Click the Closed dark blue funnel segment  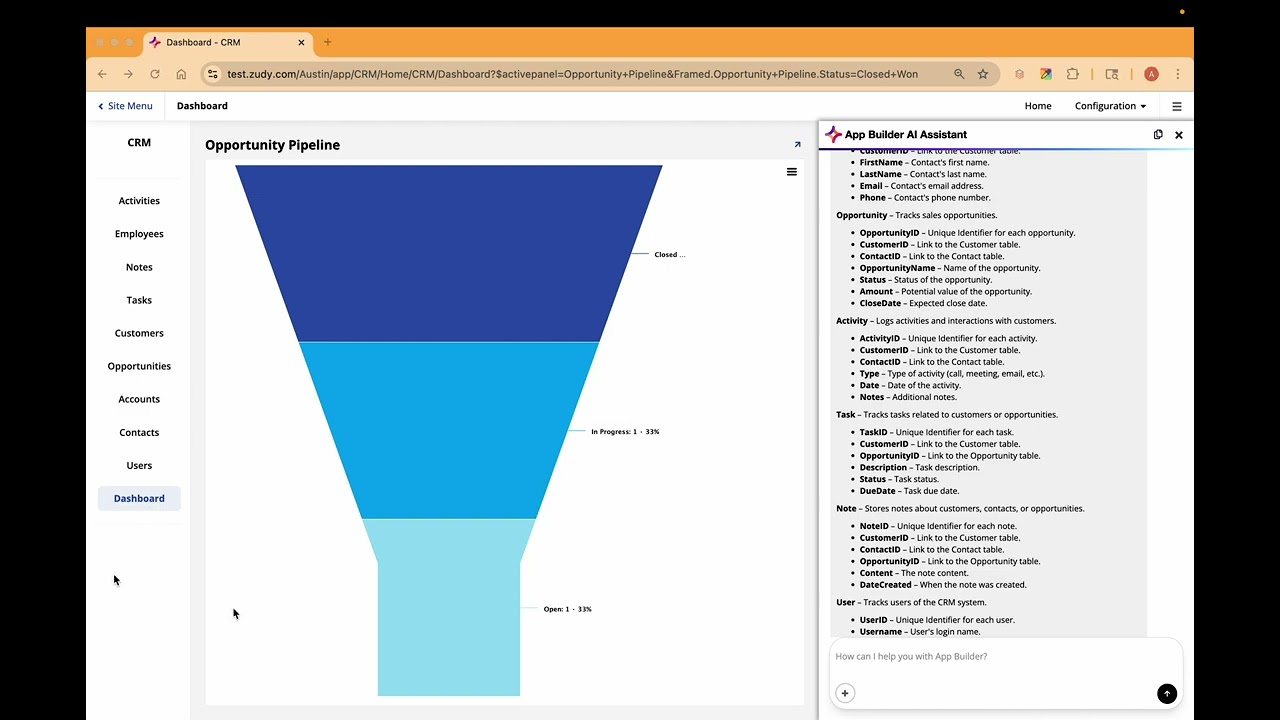point(449,253)
